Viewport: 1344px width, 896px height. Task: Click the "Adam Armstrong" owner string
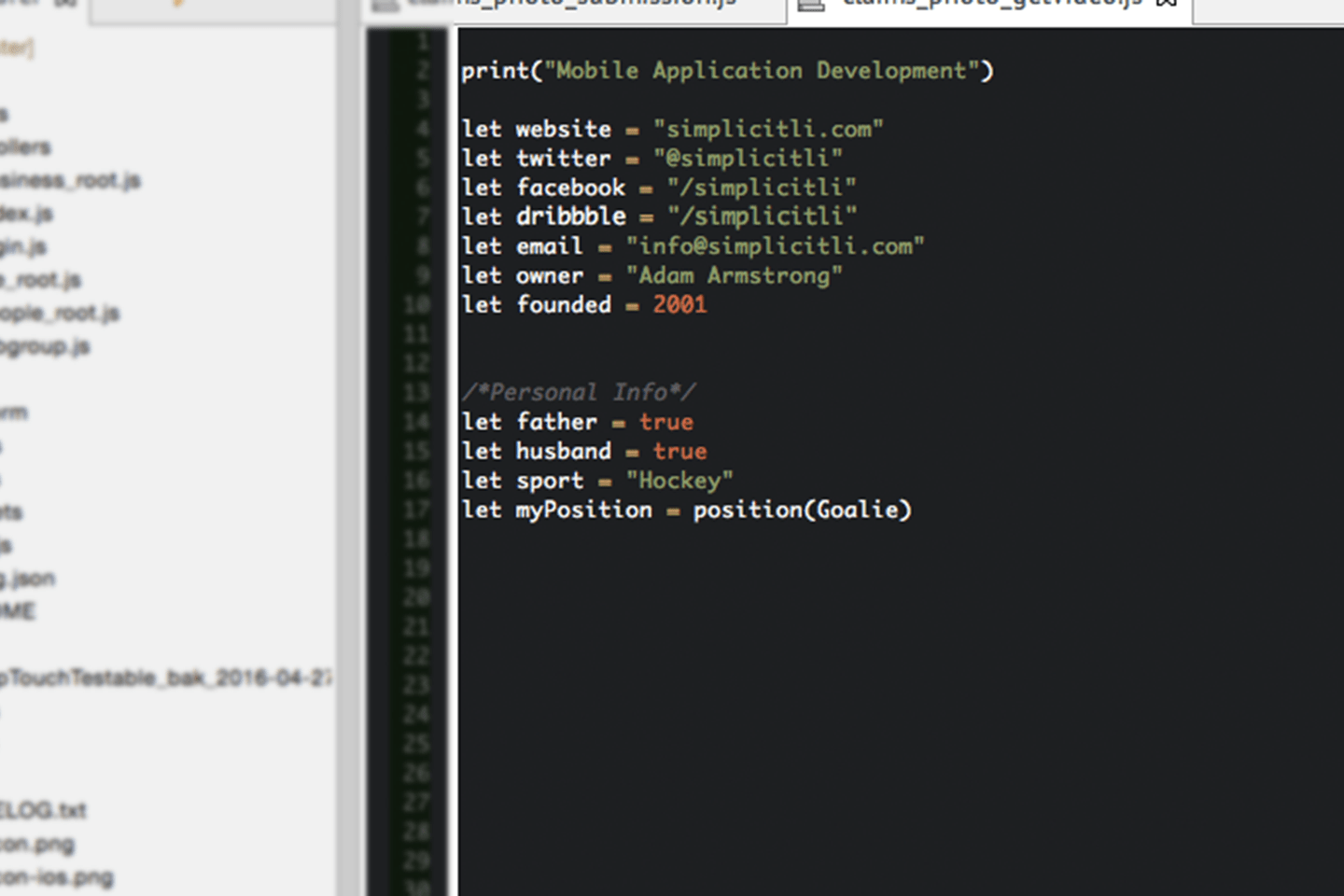click(x=734, y=275)
